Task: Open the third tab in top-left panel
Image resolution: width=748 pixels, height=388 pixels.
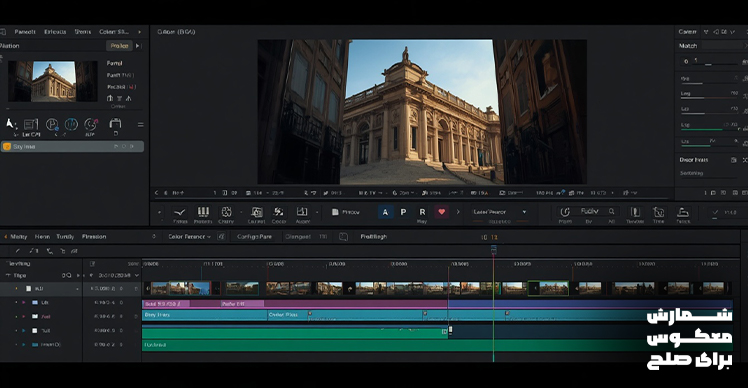Action: point(83,32)
